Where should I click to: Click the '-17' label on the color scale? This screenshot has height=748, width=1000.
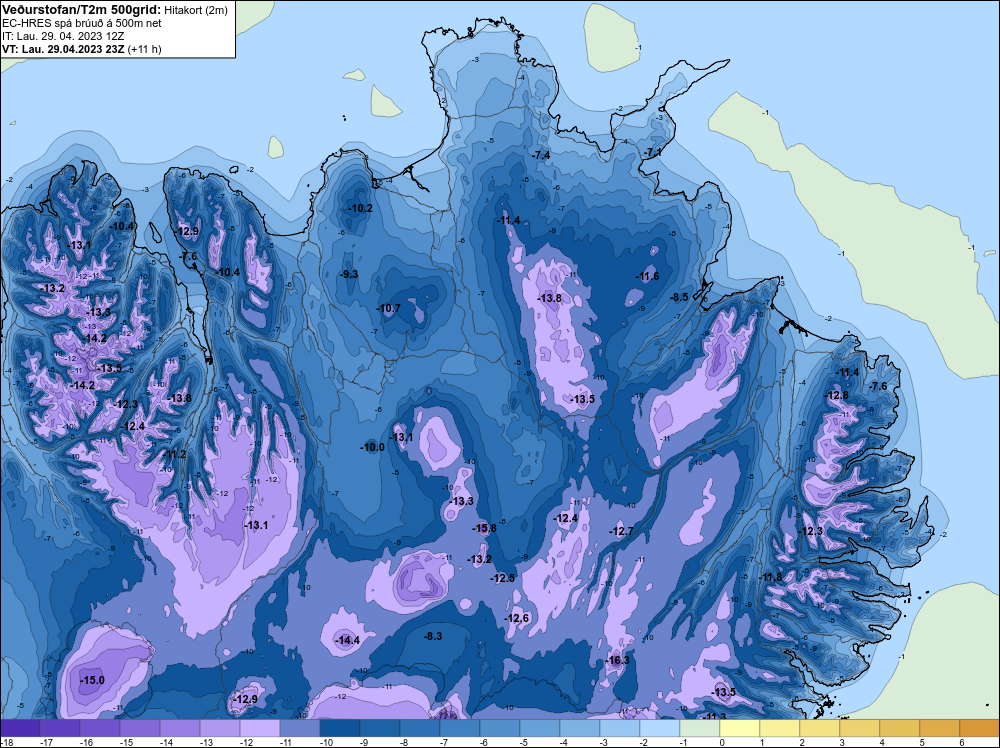tap(46, 742)
